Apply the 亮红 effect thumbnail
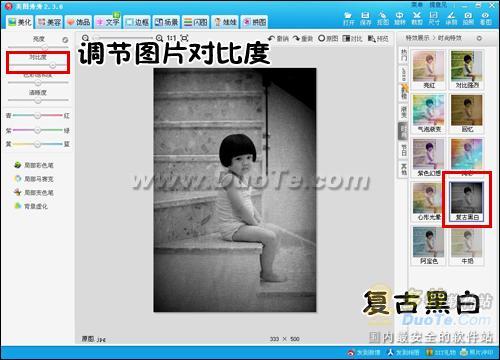This screenshot has height=360, width=500. coord(428,69)
